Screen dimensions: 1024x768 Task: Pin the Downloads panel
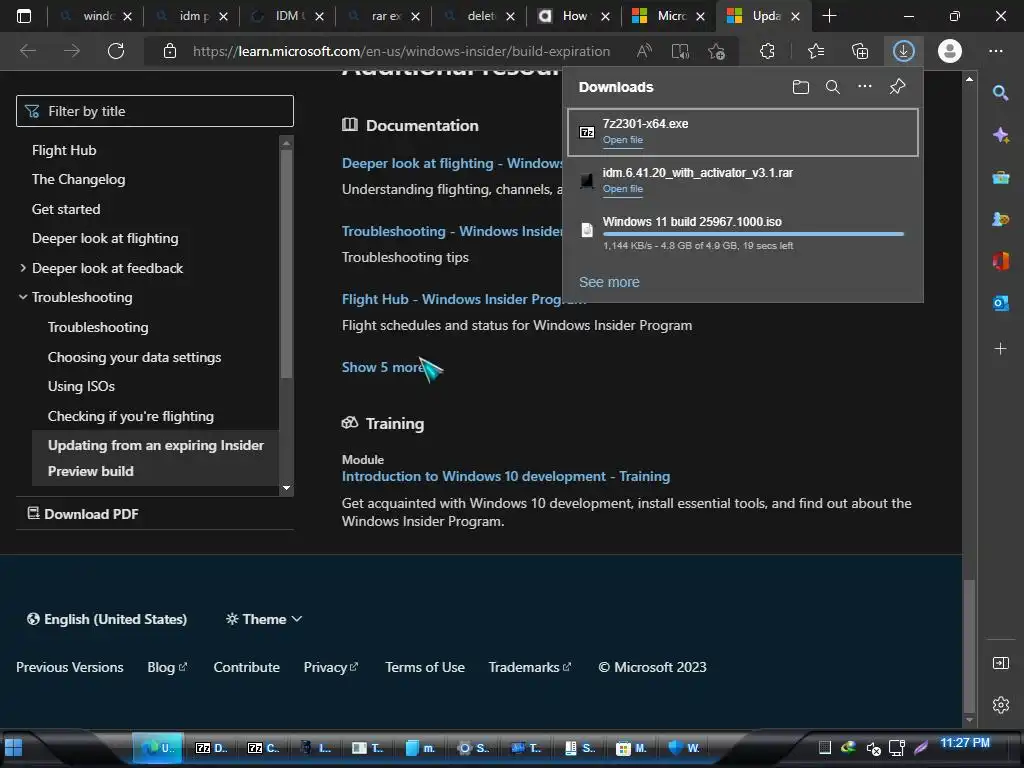(x=897, y=86)
